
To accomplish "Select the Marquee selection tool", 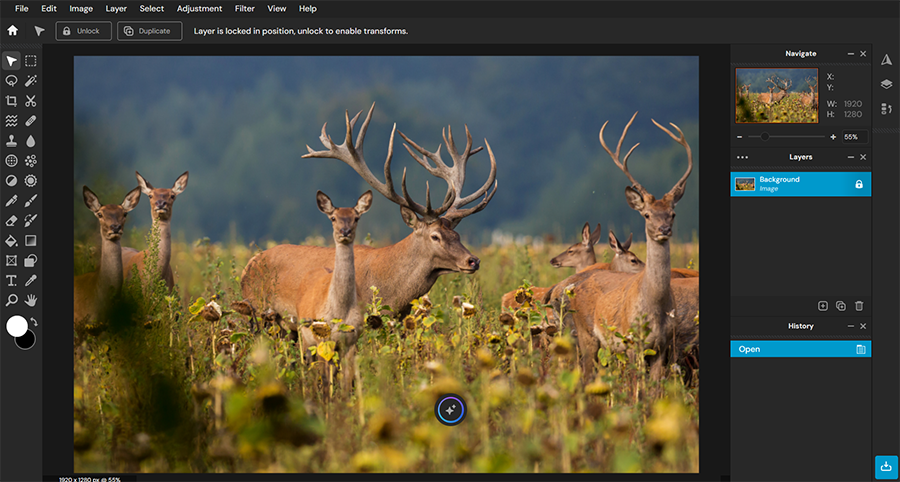I will click(31, 61).
